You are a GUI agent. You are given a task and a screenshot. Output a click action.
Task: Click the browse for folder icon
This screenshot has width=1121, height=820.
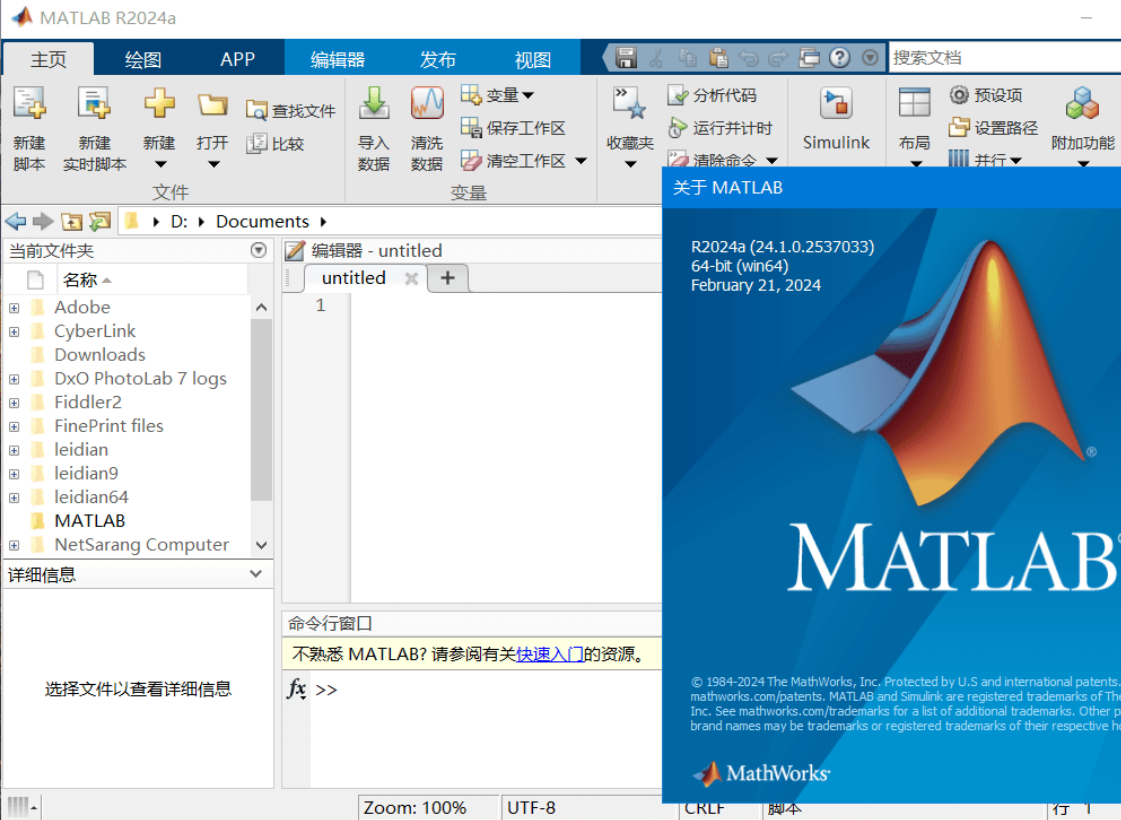pos(99,222)
